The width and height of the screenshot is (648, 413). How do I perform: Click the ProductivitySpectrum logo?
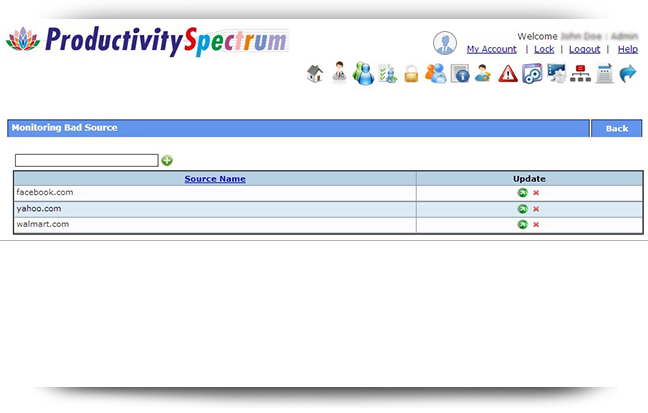148,41
